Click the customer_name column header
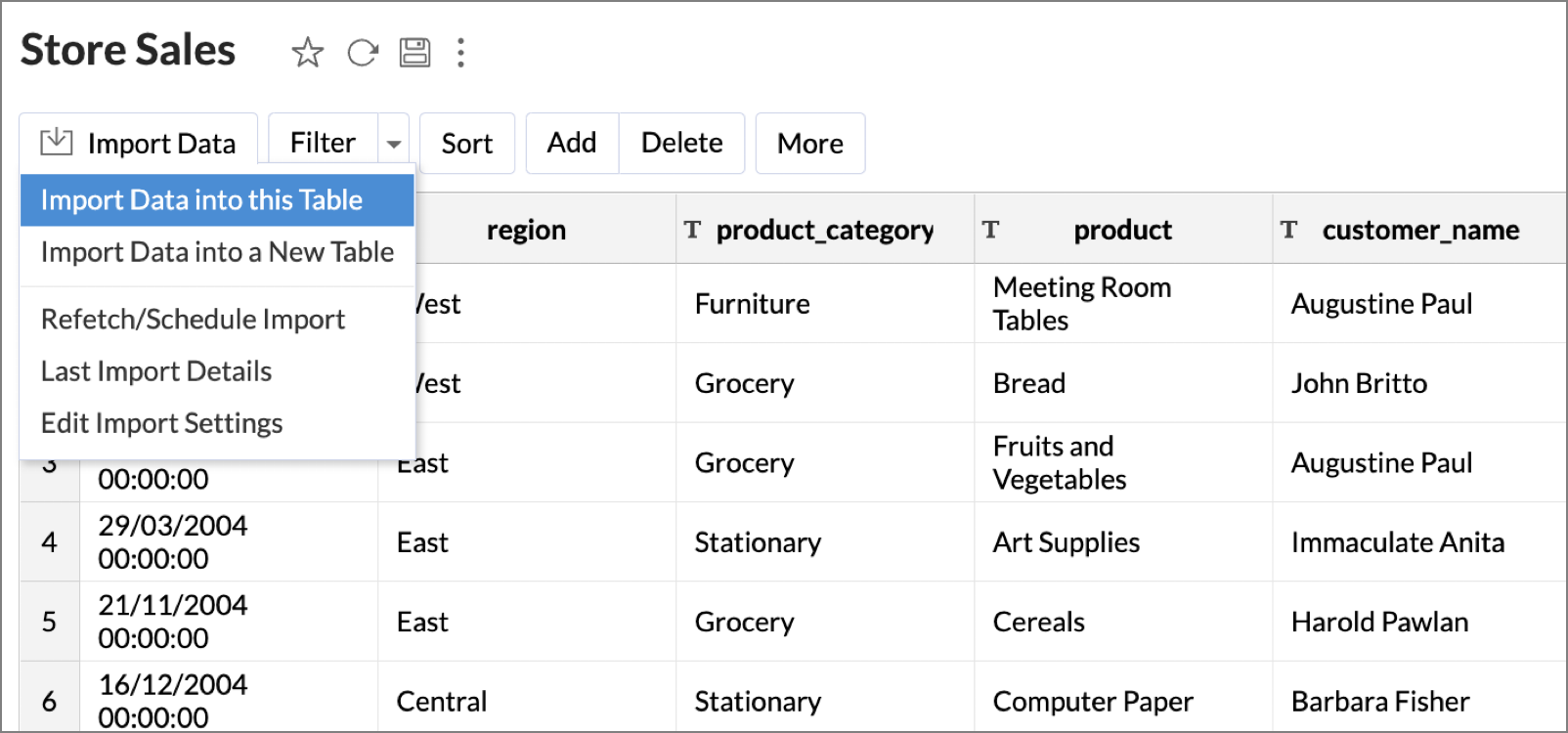The image size is (1568, 733). pyautogui.click(x=1420, y=231)
